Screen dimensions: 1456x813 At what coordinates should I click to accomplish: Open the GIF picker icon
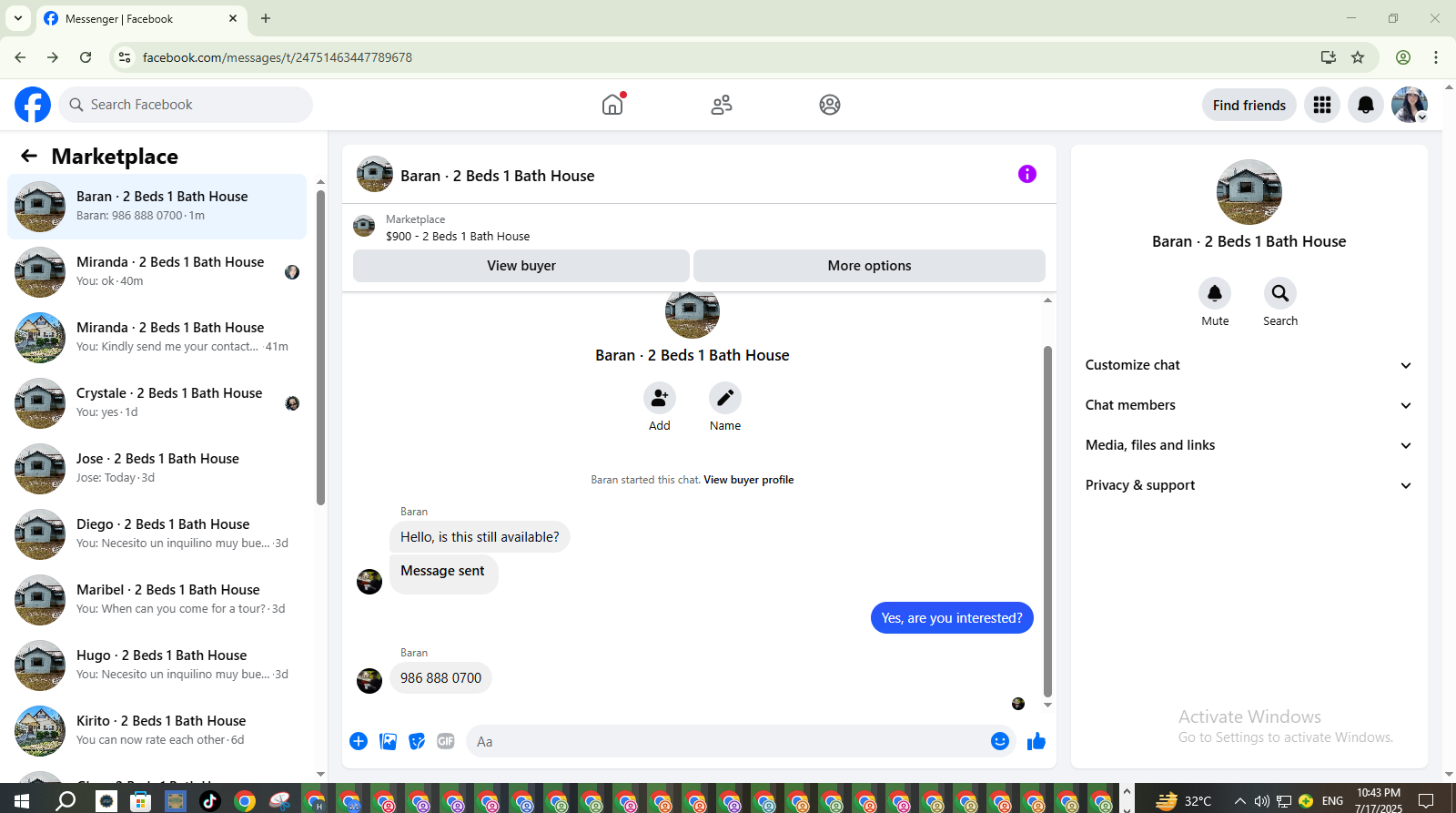(446, 741)
